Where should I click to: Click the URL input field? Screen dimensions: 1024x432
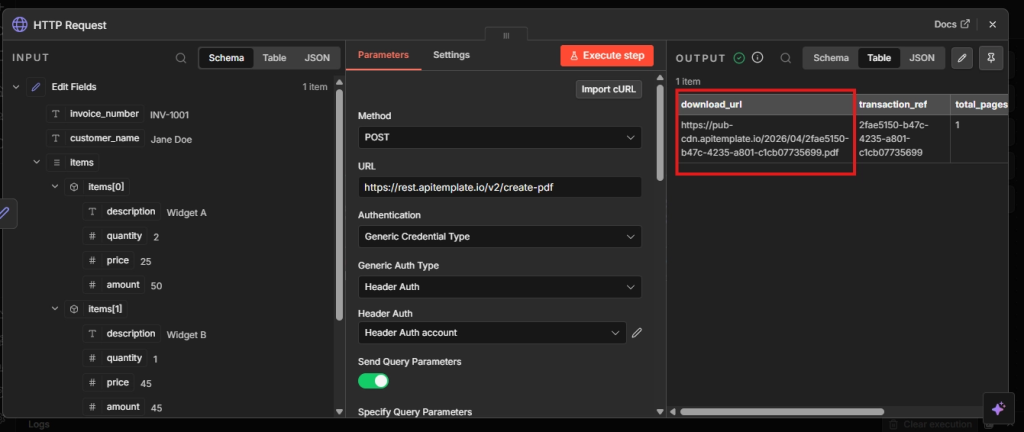tap(499, 187)
